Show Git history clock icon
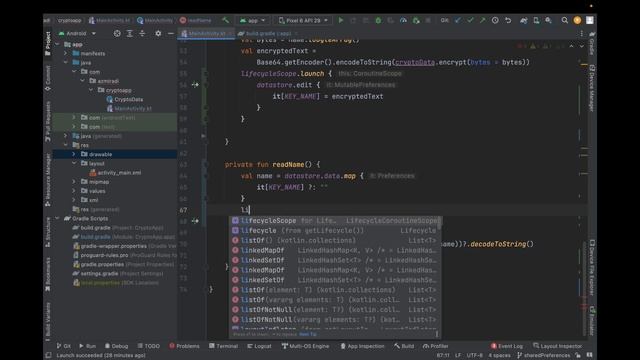 pos(495,20)
